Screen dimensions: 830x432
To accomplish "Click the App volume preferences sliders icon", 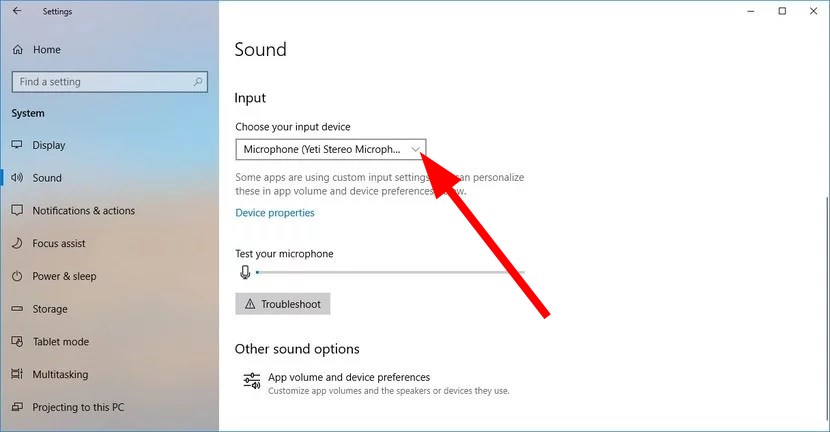I will (x=251, y=381).
